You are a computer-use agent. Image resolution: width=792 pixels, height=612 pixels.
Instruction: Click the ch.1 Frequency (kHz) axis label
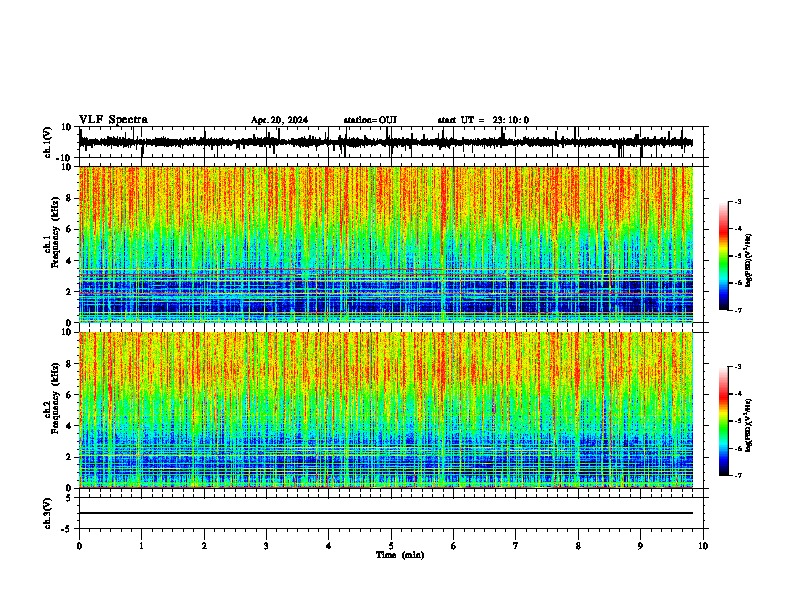52,233
